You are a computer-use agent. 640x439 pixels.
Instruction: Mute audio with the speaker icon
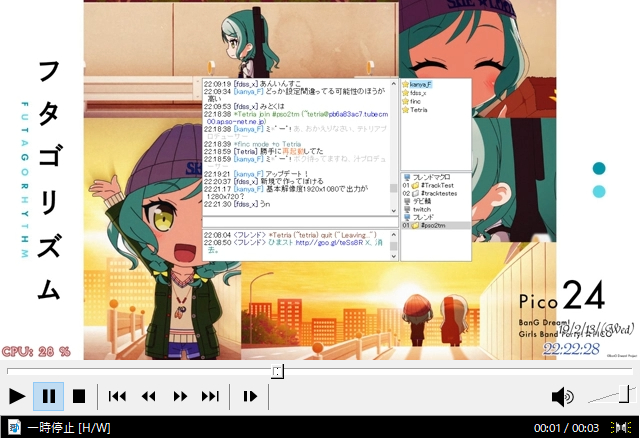(562, 397)
